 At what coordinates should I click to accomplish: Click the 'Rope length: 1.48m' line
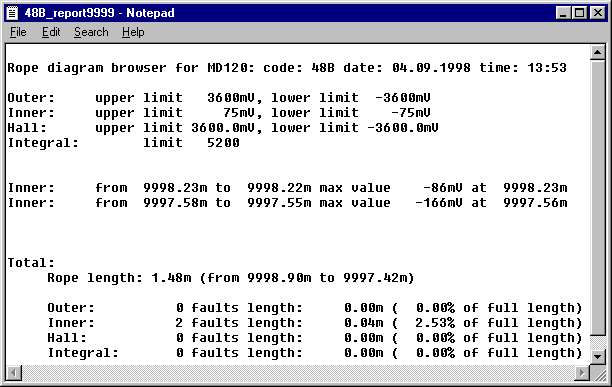pyautogui.click(x=231, y=278)
